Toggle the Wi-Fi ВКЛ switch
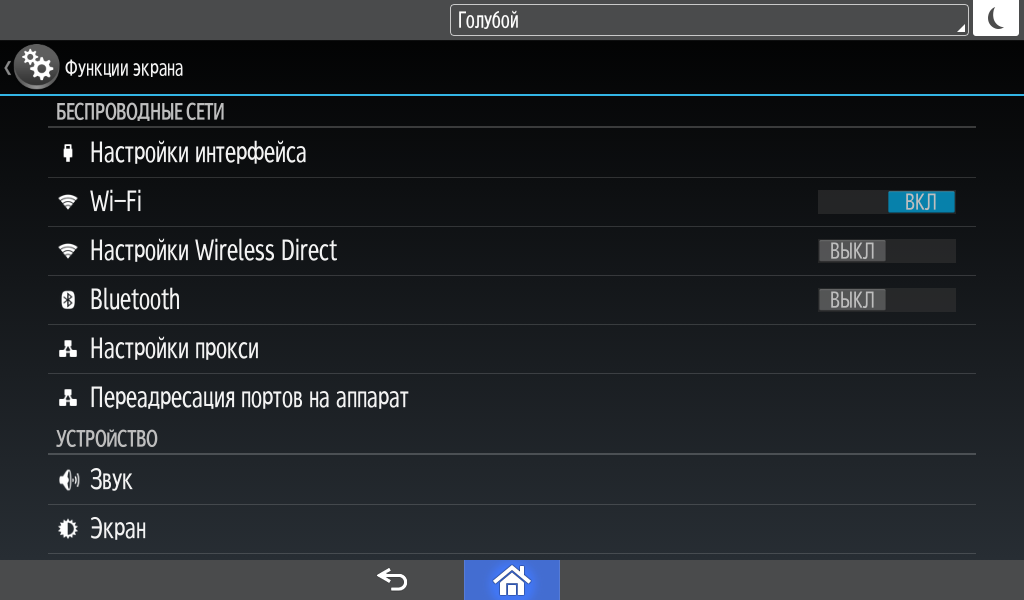This screenshot has width=1024, height=600. tap(887, 202)
